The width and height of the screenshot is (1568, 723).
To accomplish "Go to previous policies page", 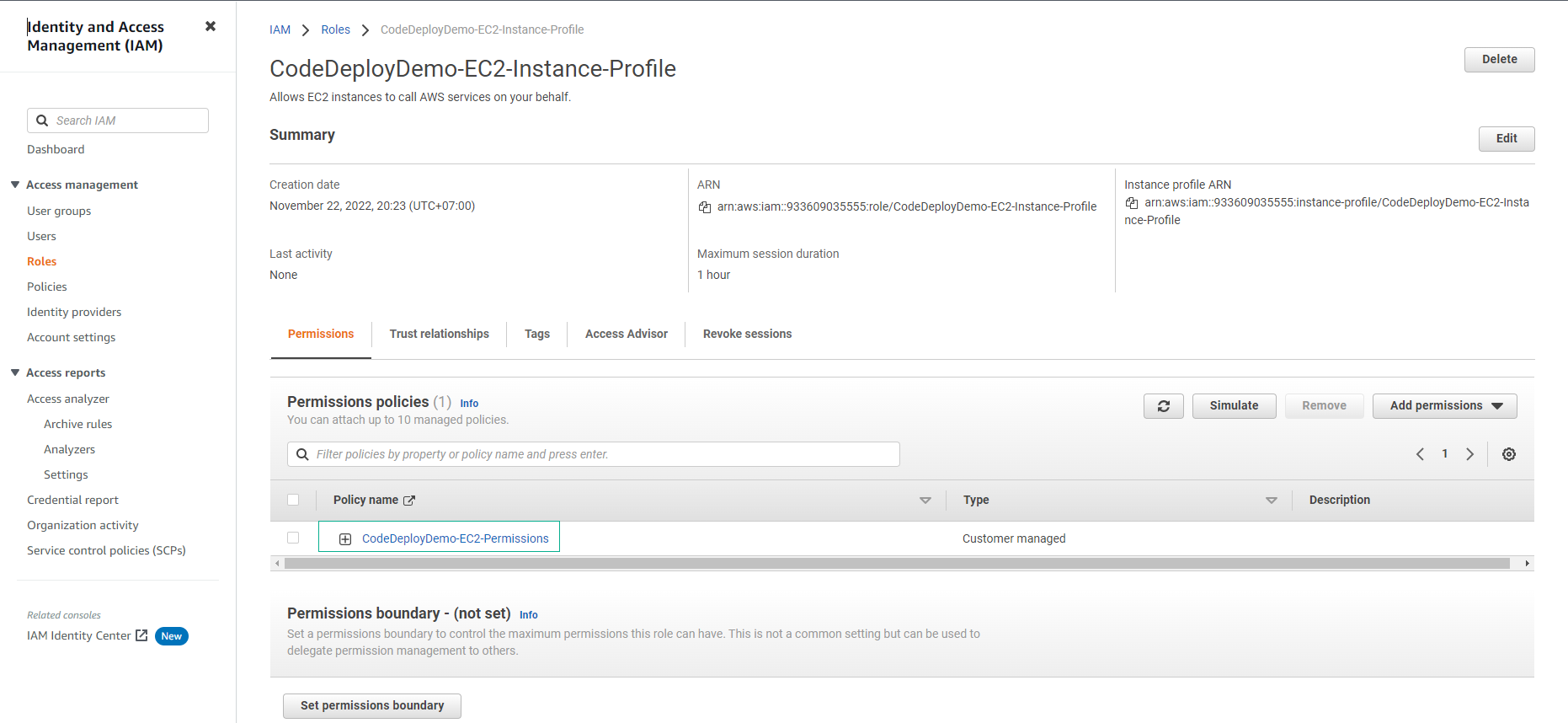I will click(1420, 454).
